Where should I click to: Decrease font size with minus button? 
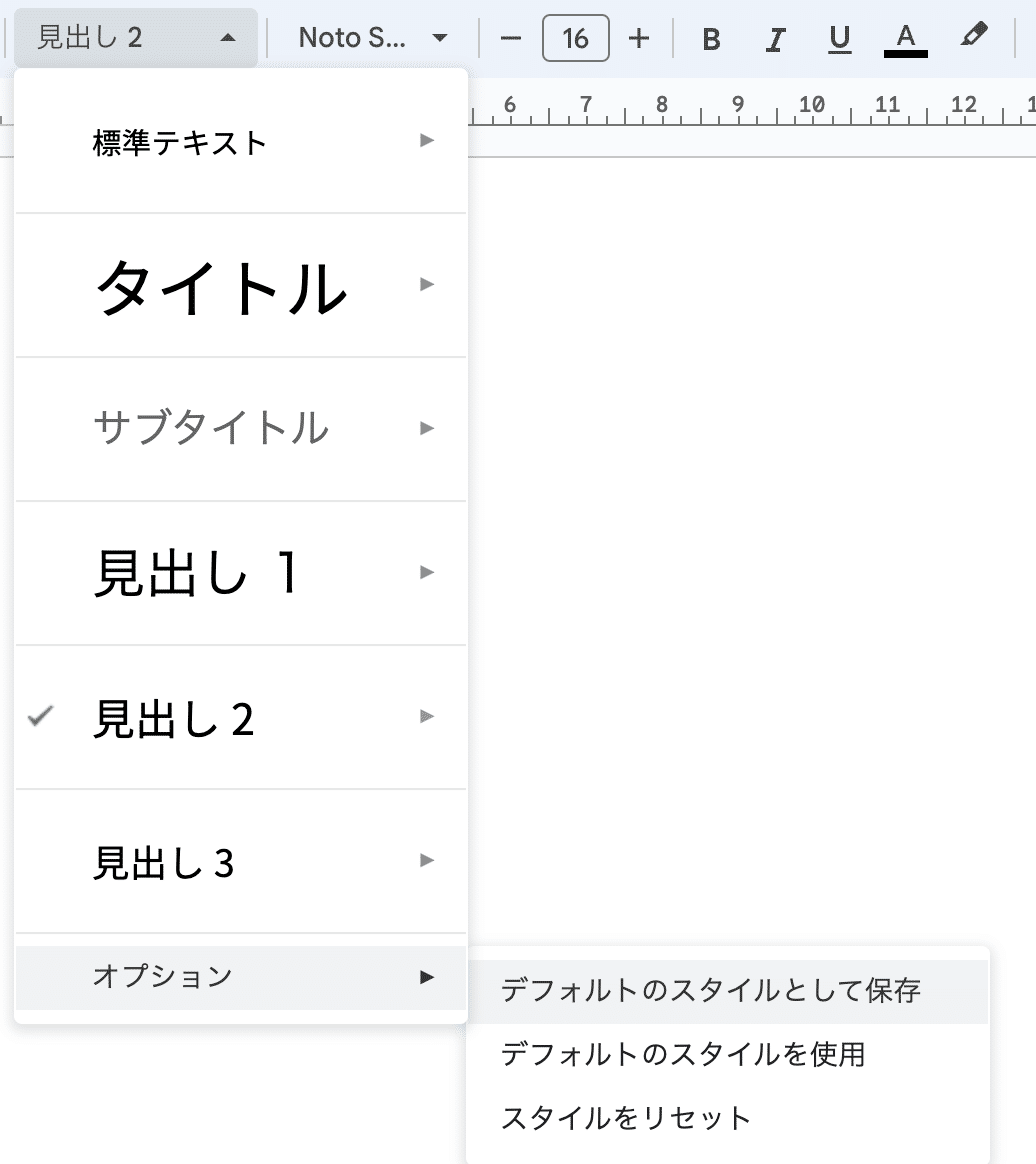pyautogui.click(x=511, y=38)
